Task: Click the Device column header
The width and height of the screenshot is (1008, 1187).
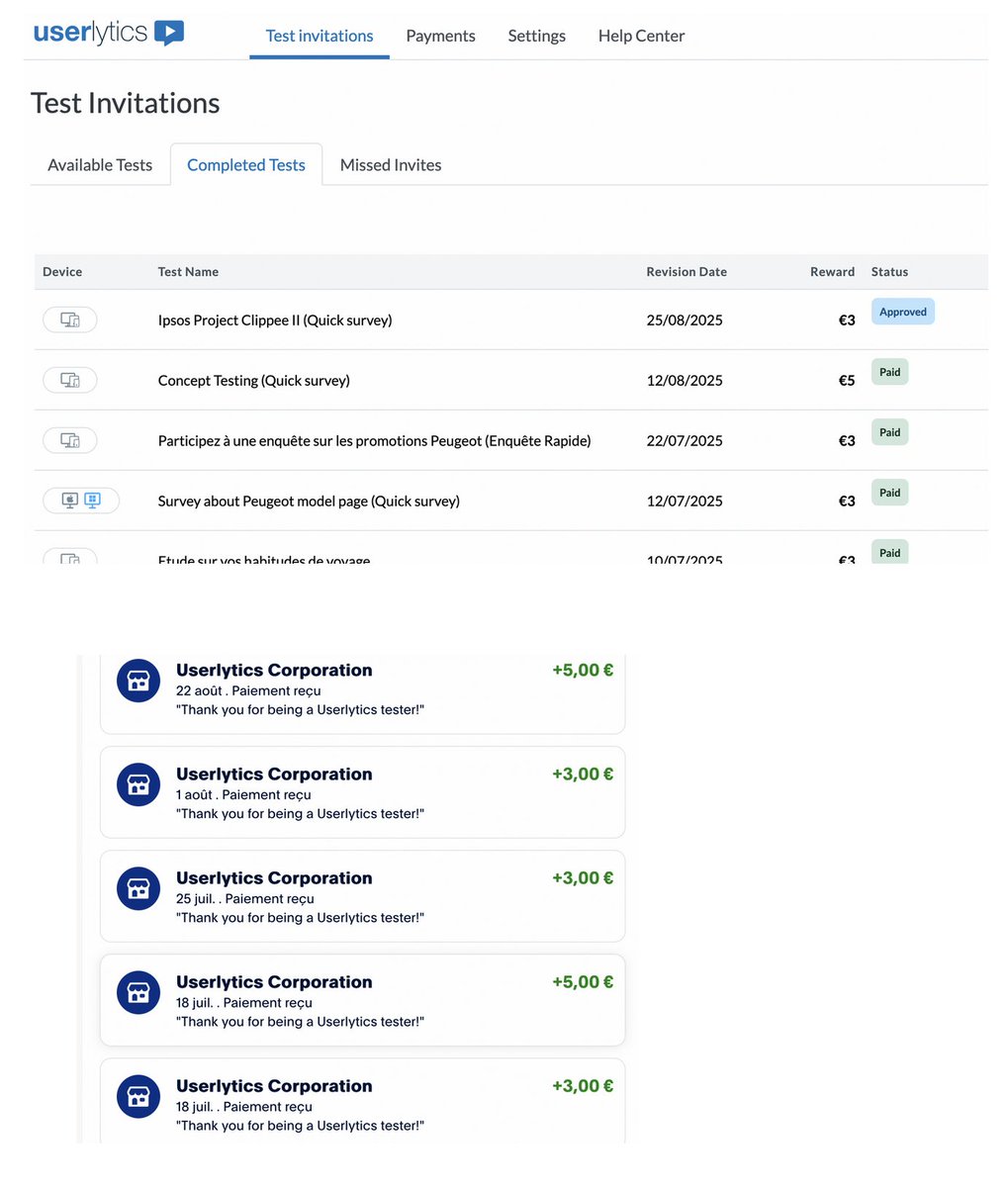Action: 62,271
